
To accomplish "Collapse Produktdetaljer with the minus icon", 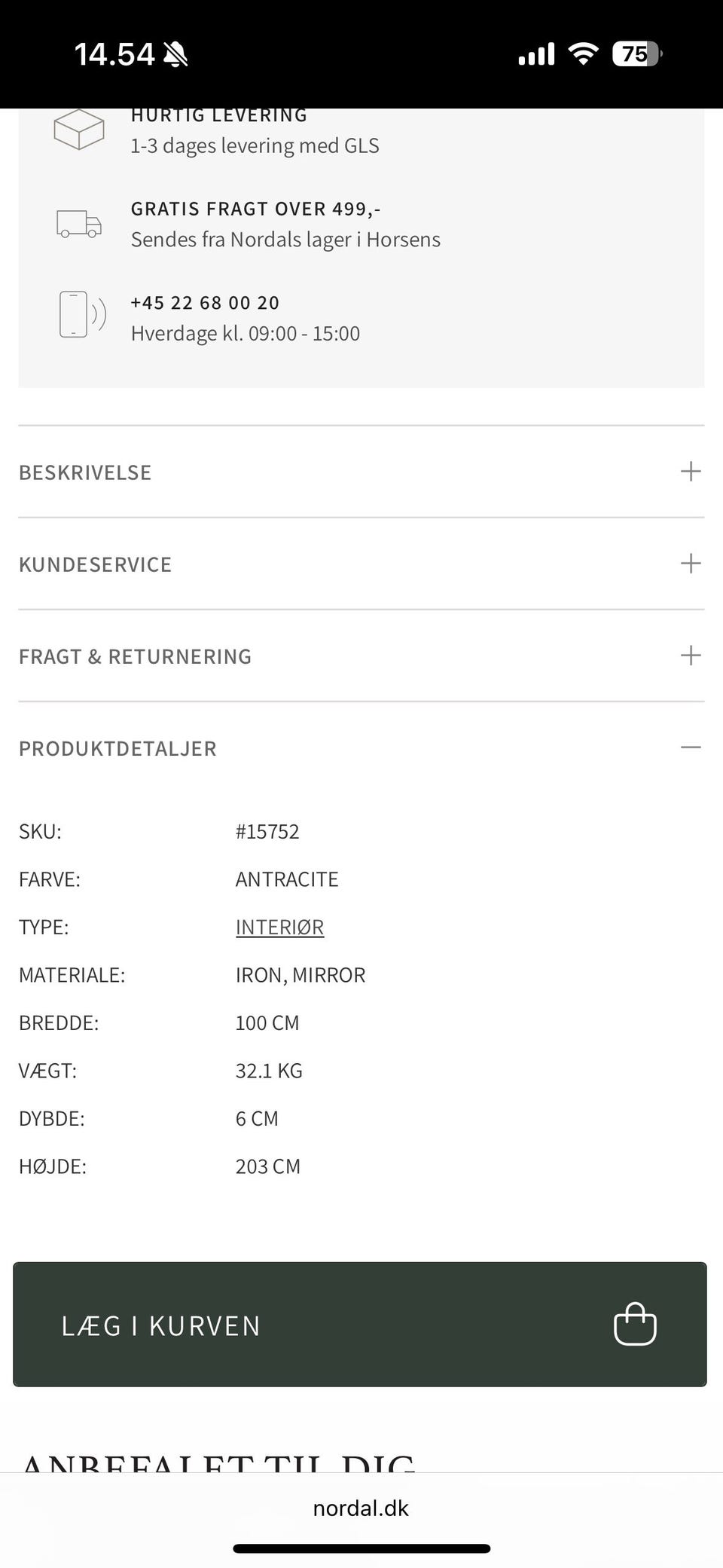I will coord(691,747).
